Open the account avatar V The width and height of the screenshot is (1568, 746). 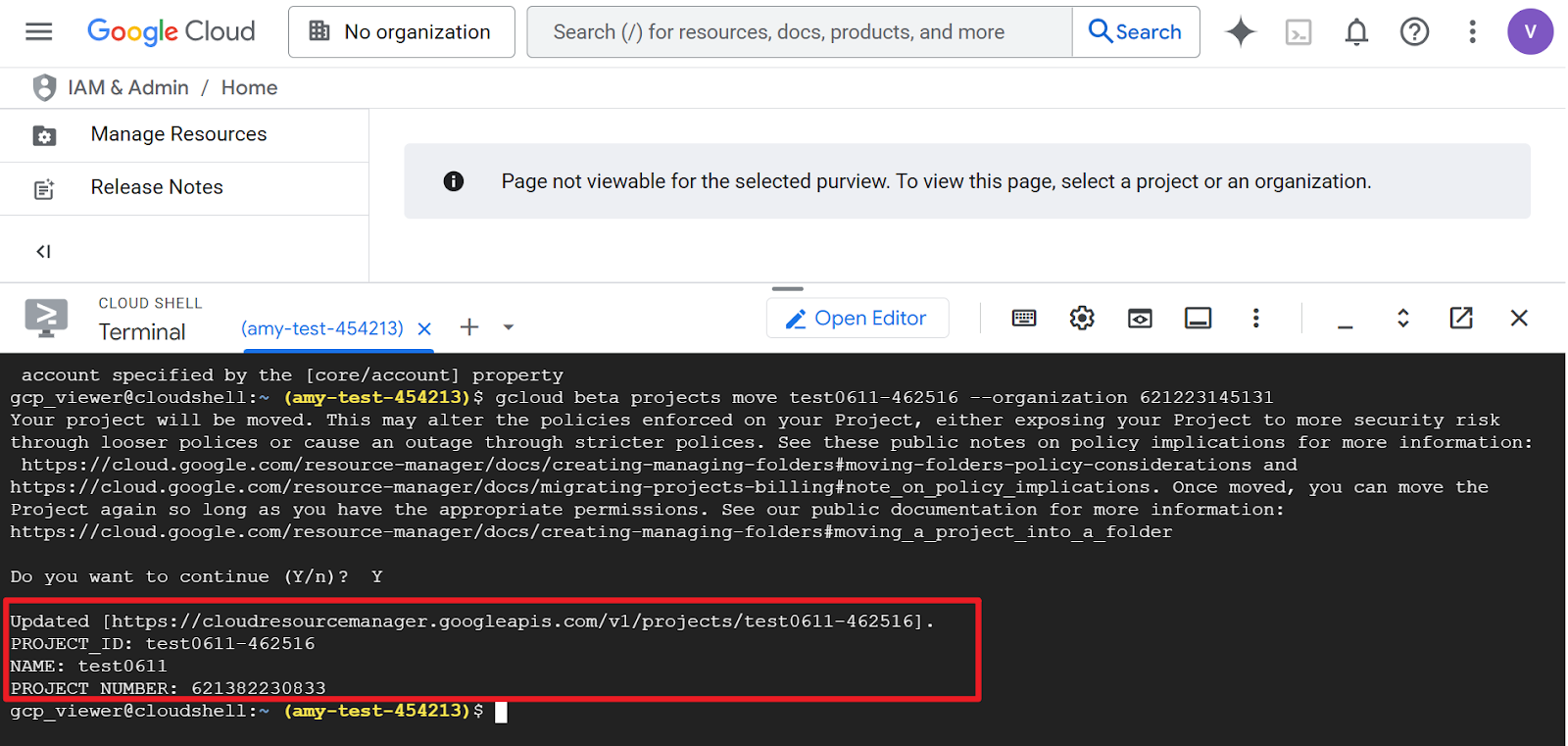(1530, 31)
